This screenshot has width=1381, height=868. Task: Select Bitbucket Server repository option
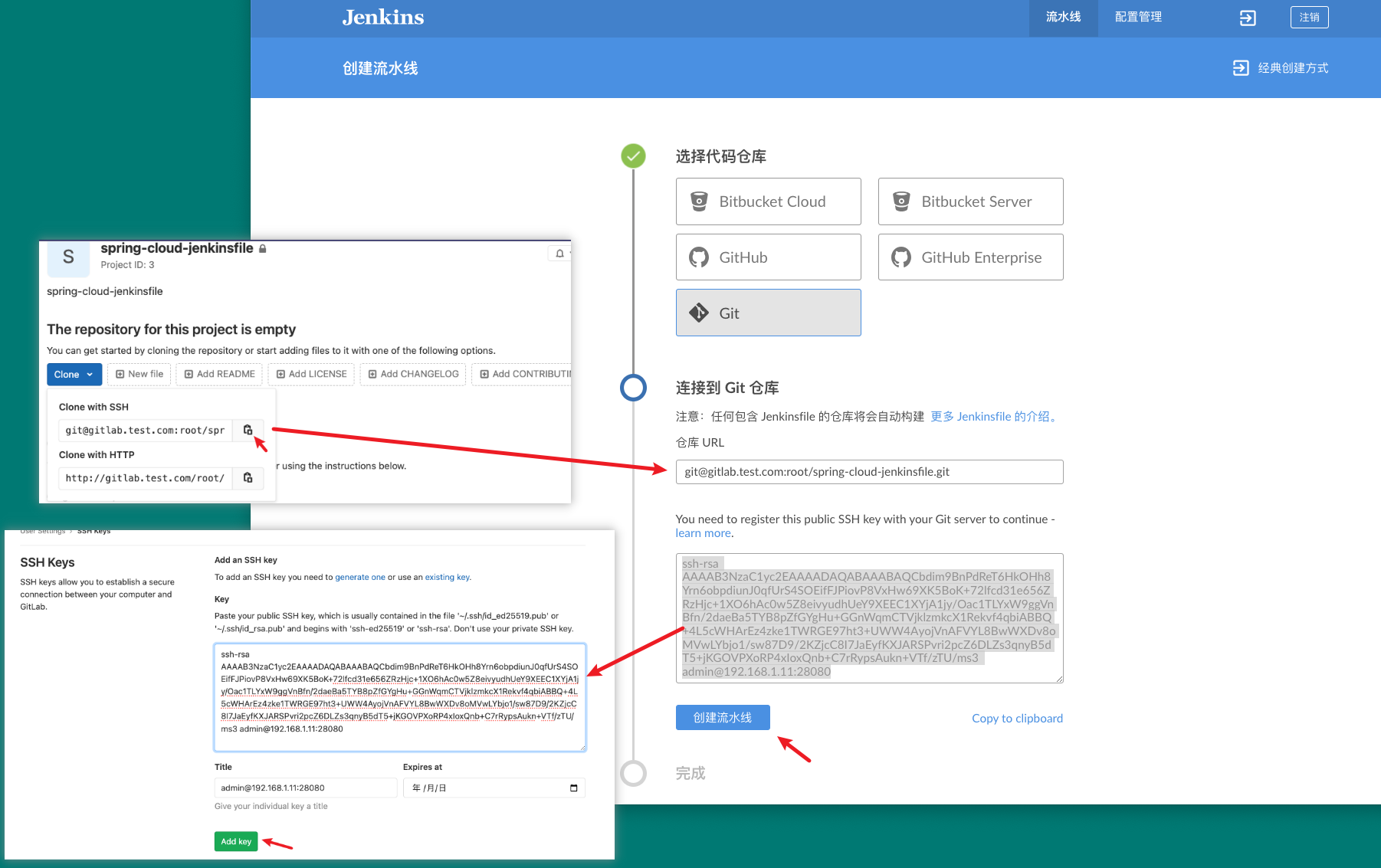click(970, 201)
